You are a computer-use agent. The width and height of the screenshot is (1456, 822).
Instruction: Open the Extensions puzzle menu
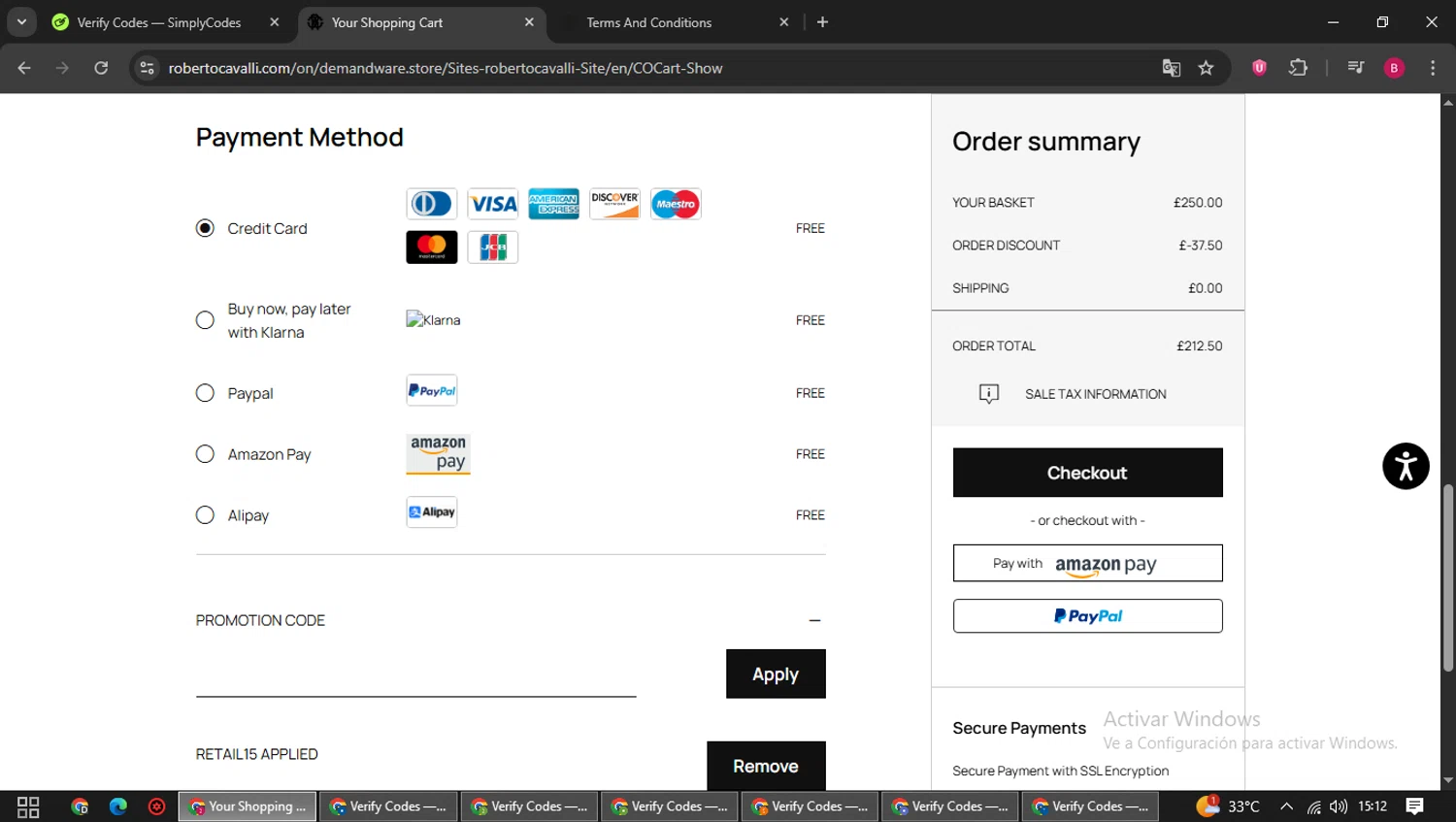(x=1298, y=68)
